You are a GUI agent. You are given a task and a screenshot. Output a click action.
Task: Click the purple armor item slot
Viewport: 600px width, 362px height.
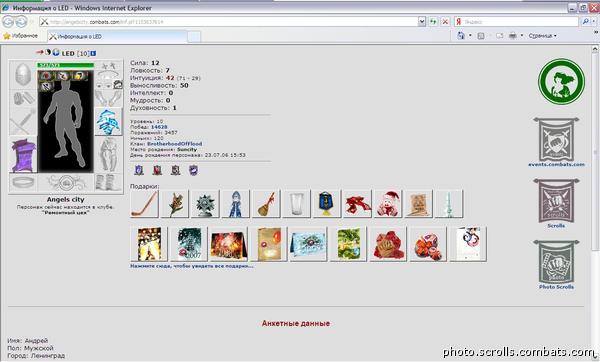point(23,155)
